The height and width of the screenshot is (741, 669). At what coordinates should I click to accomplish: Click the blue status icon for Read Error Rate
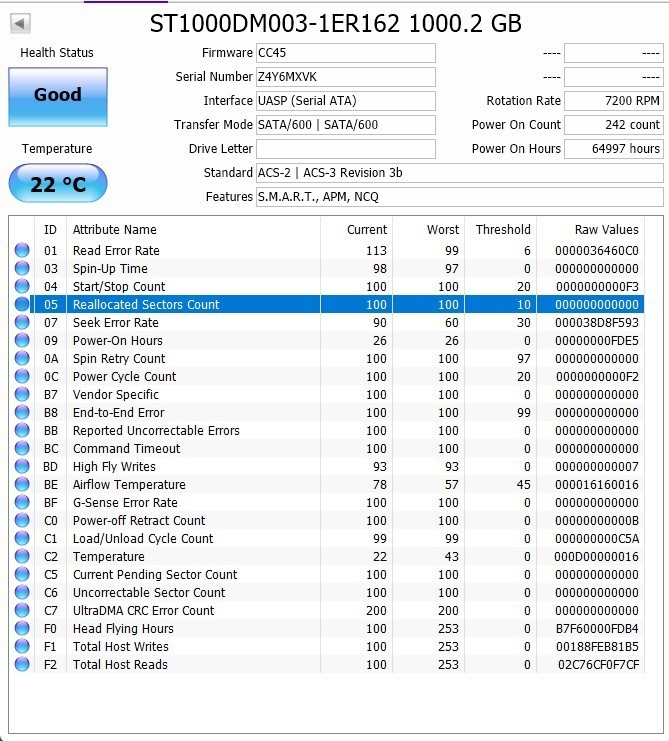[x=22, y=250]
